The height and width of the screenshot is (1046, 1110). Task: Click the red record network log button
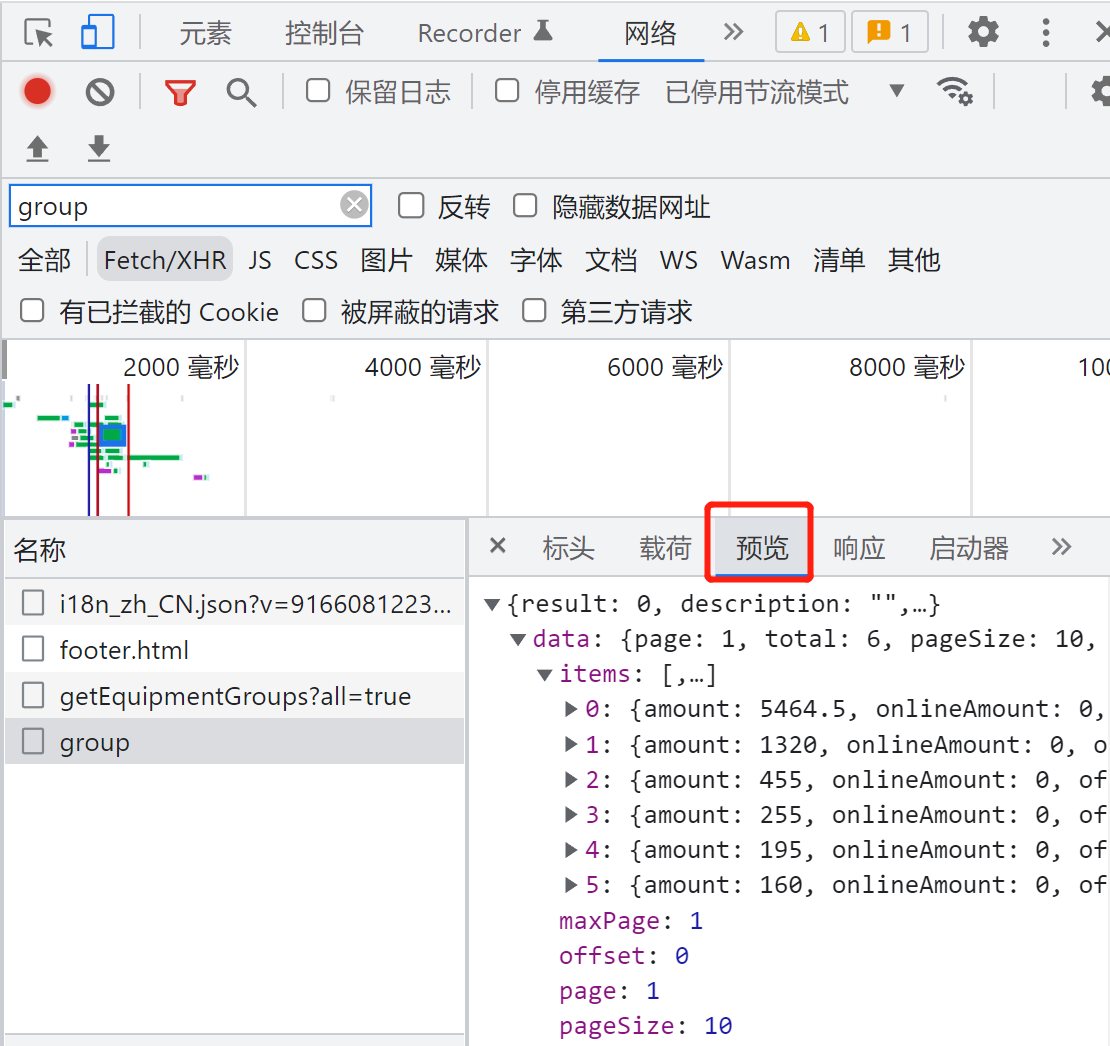point(37,91)
